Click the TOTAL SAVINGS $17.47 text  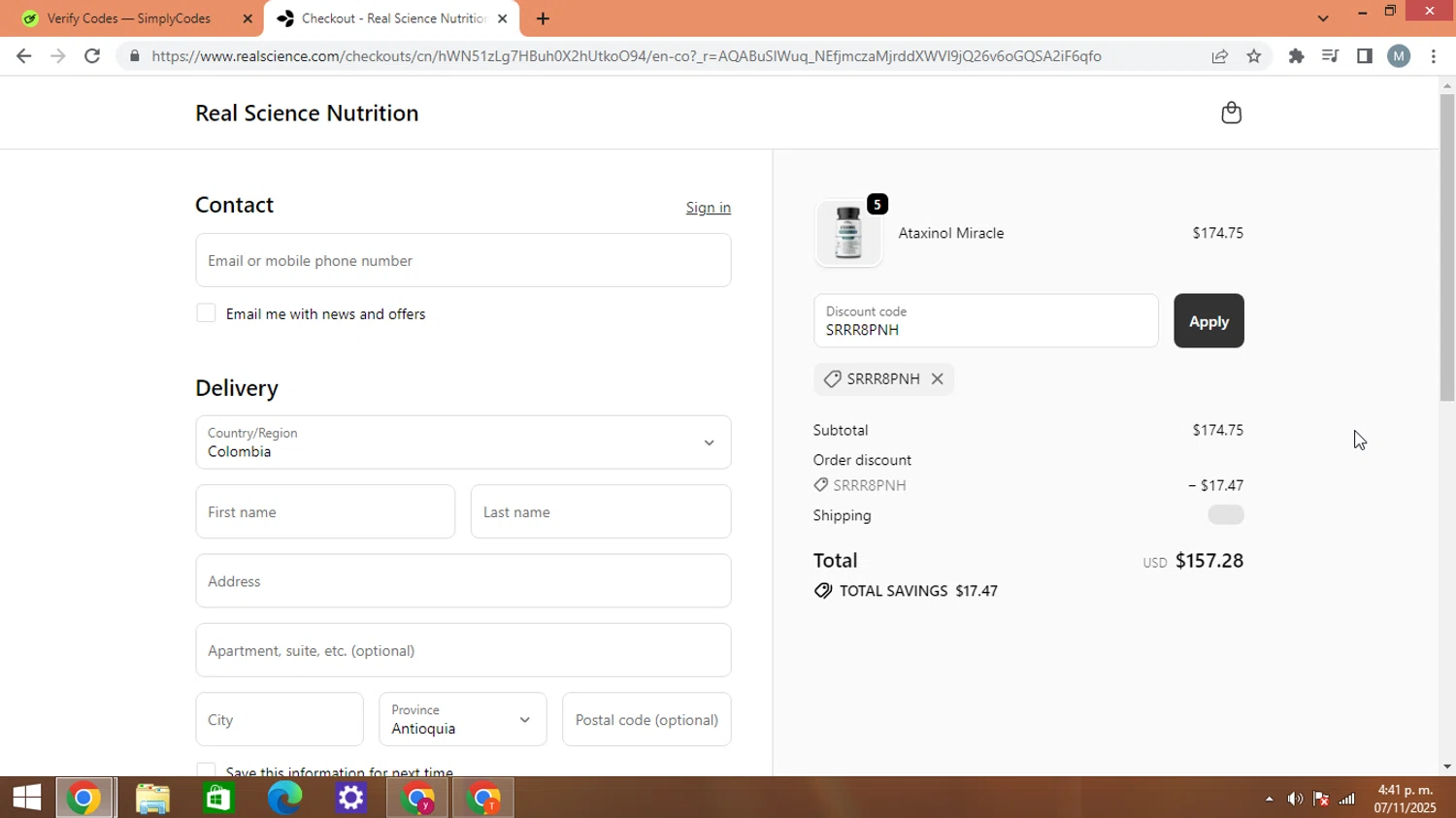click(x=918, y=591)
